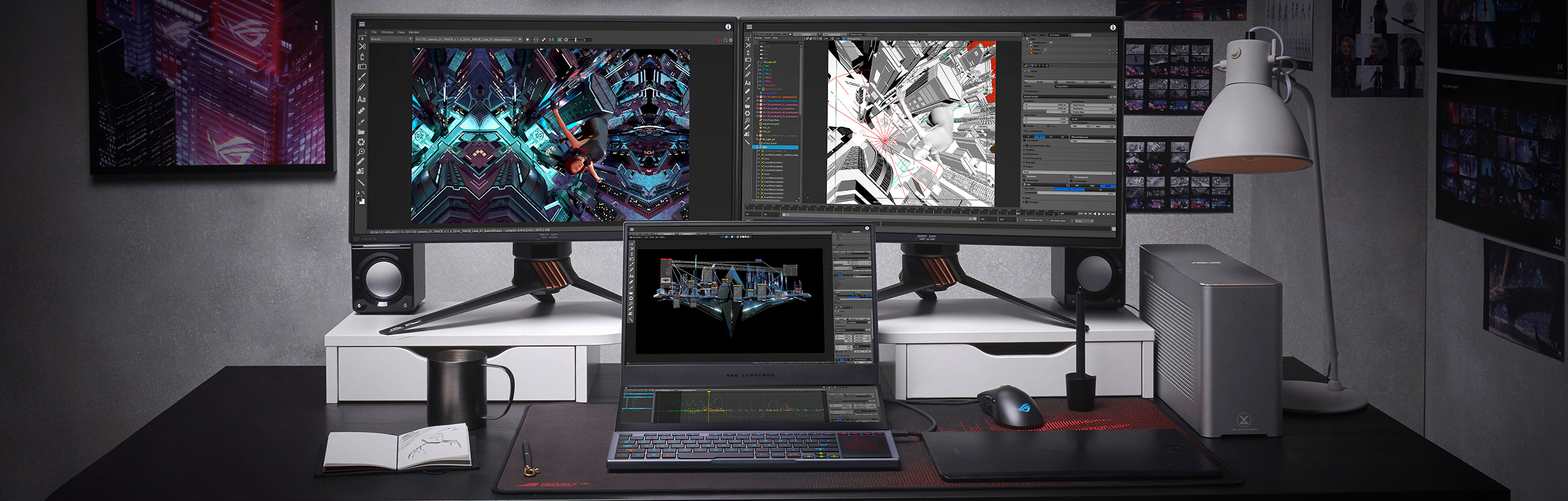Click the magnifier zoom tool on left monitor
Viewport: 1568px width, 501px height.
361,151
